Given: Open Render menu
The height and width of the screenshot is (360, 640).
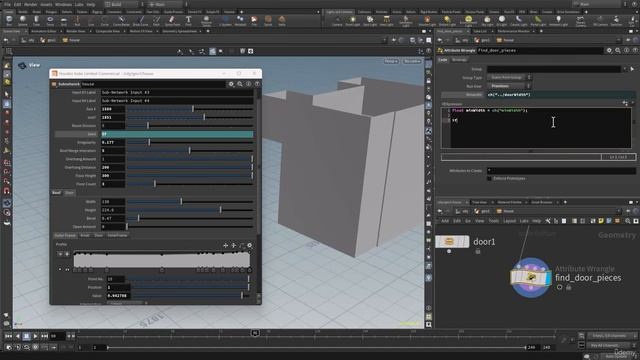Looking at the screenshot, I should (x=31, y=4).
